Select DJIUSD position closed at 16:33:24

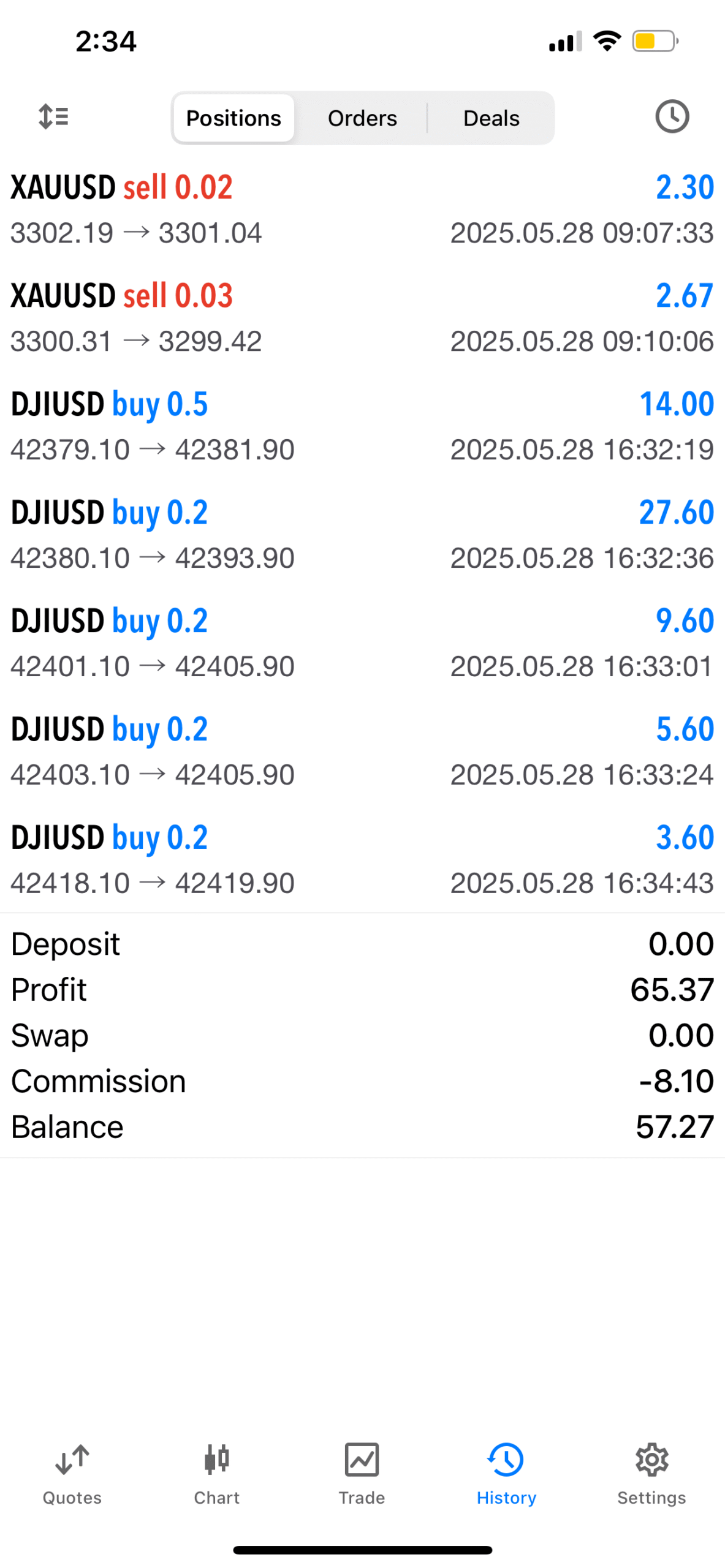[x=362, y=752]
